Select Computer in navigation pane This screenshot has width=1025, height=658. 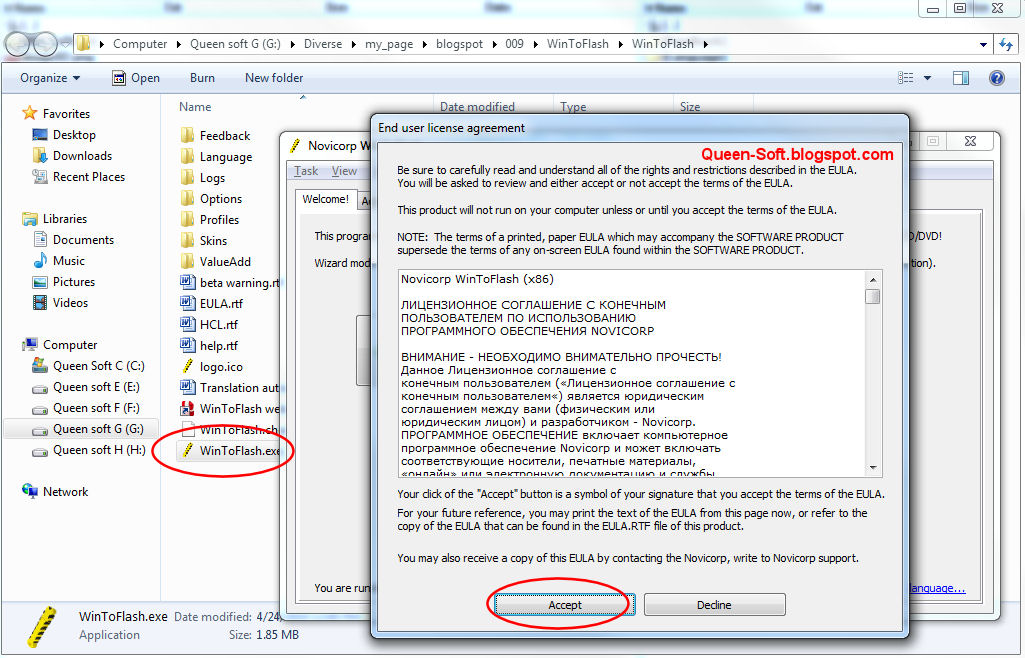pyautogui.click(x=70, y=344)
